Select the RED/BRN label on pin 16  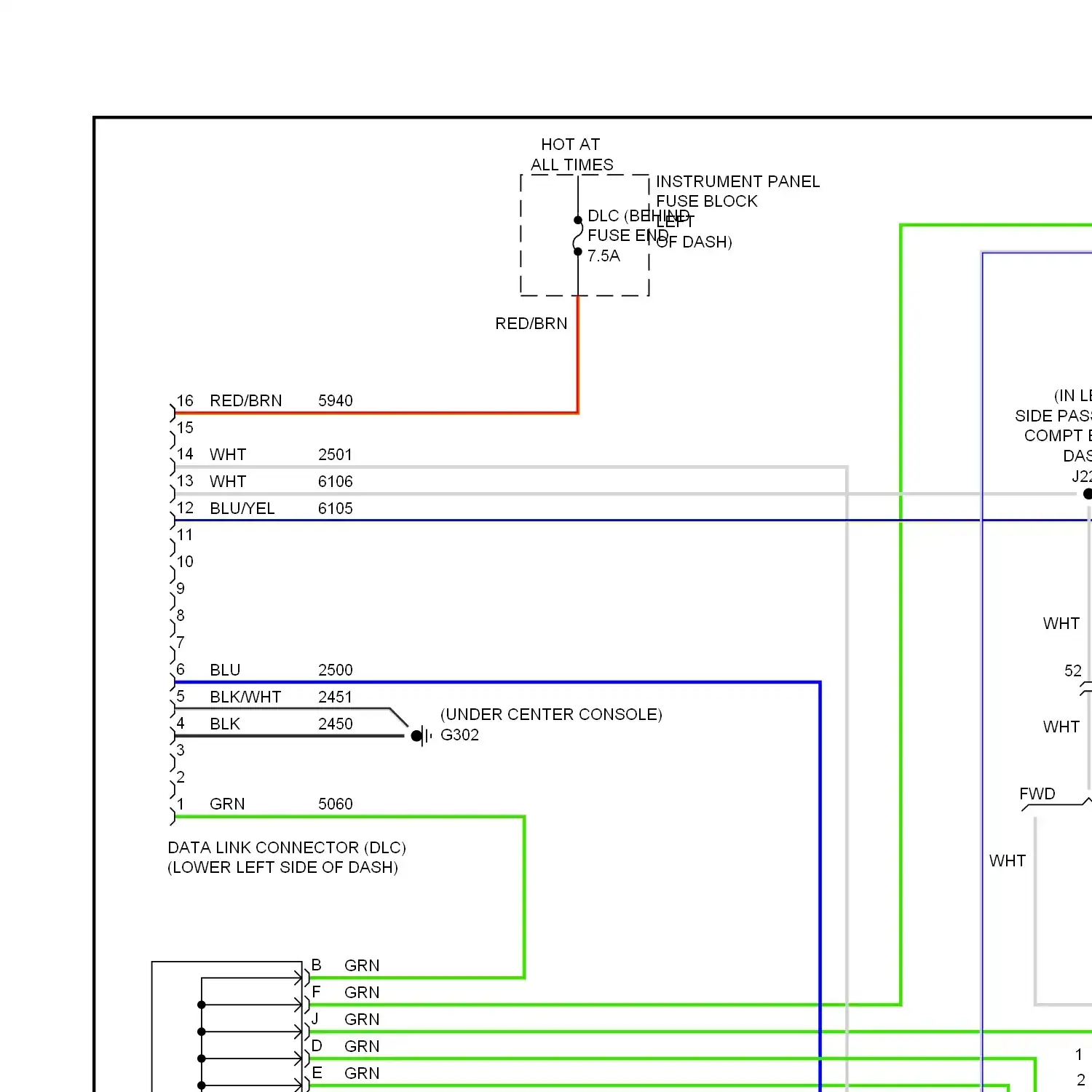pos(245,401)
